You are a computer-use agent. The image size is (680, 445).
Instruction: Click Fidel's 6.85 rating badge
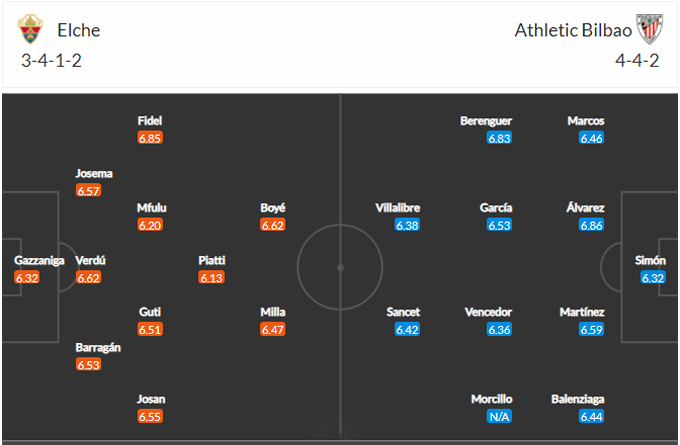coord(150,138)
